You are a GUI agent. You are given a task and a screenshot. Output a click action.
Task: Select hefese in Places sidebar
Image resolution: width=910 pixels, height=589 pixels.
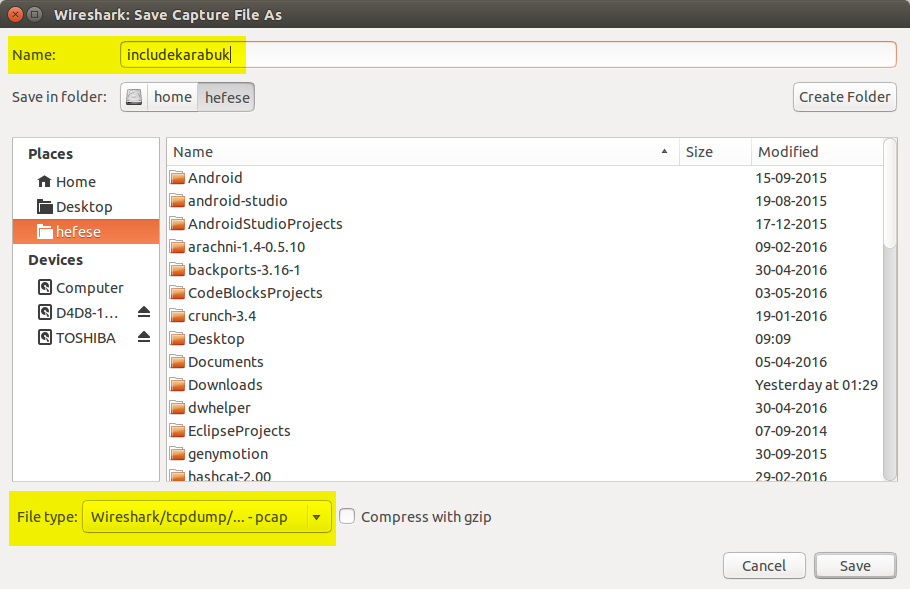[86, 232]
